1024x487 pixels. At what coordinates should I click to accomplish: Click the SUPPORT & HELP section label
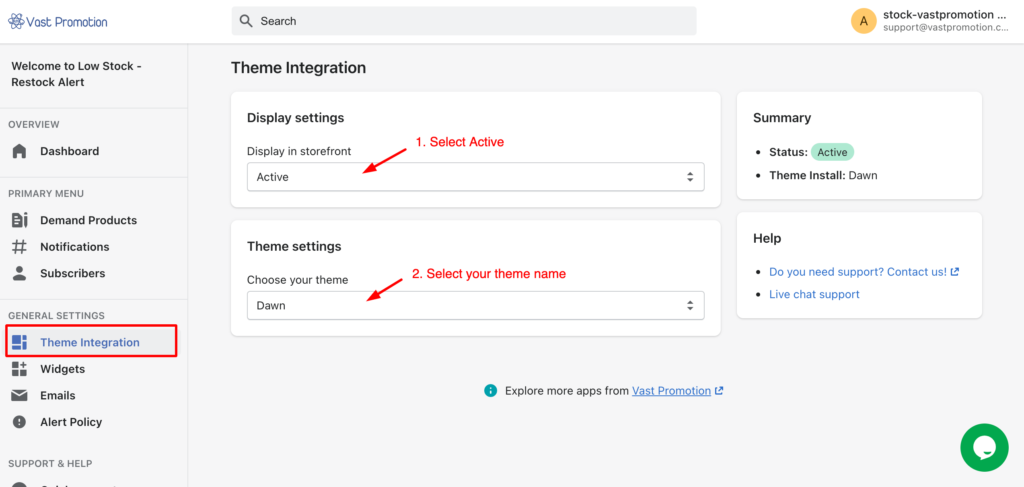click(x=50, y=463)
